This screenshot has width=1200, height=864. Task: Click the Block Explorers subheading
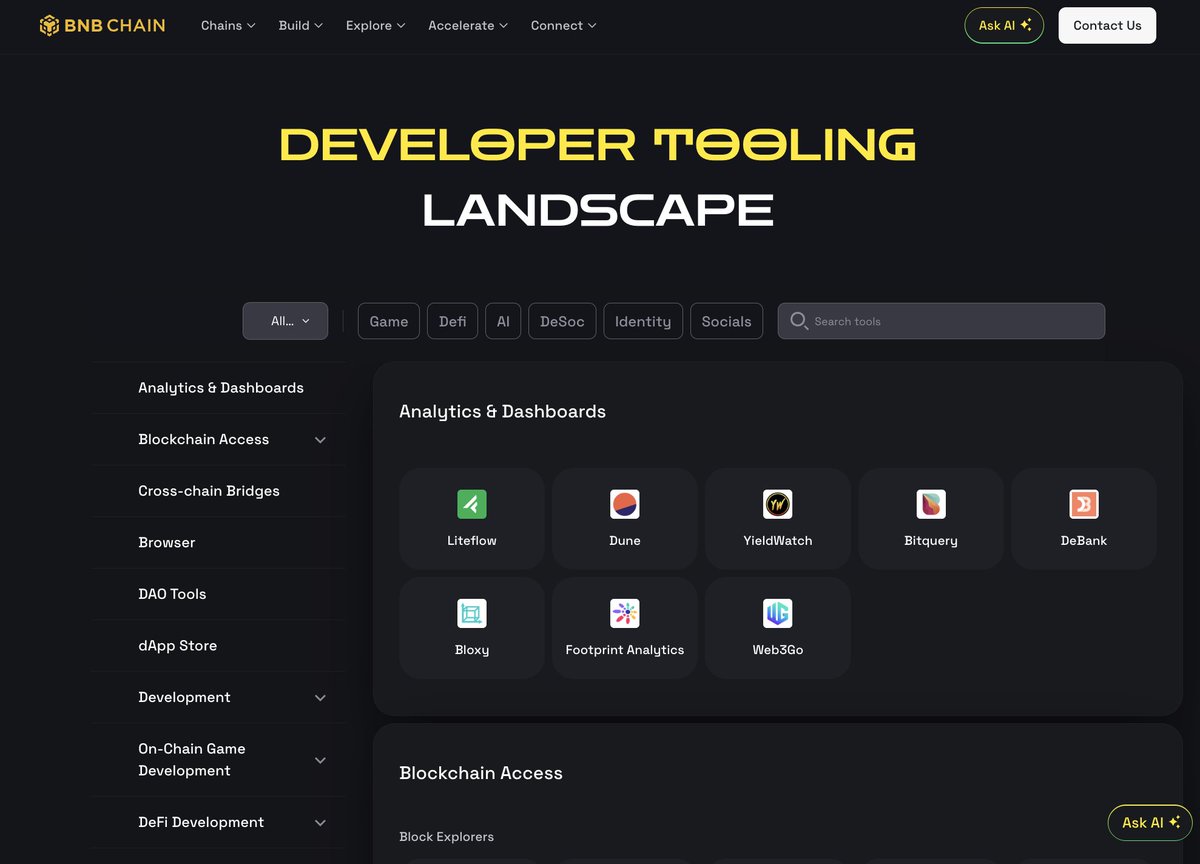447,837
